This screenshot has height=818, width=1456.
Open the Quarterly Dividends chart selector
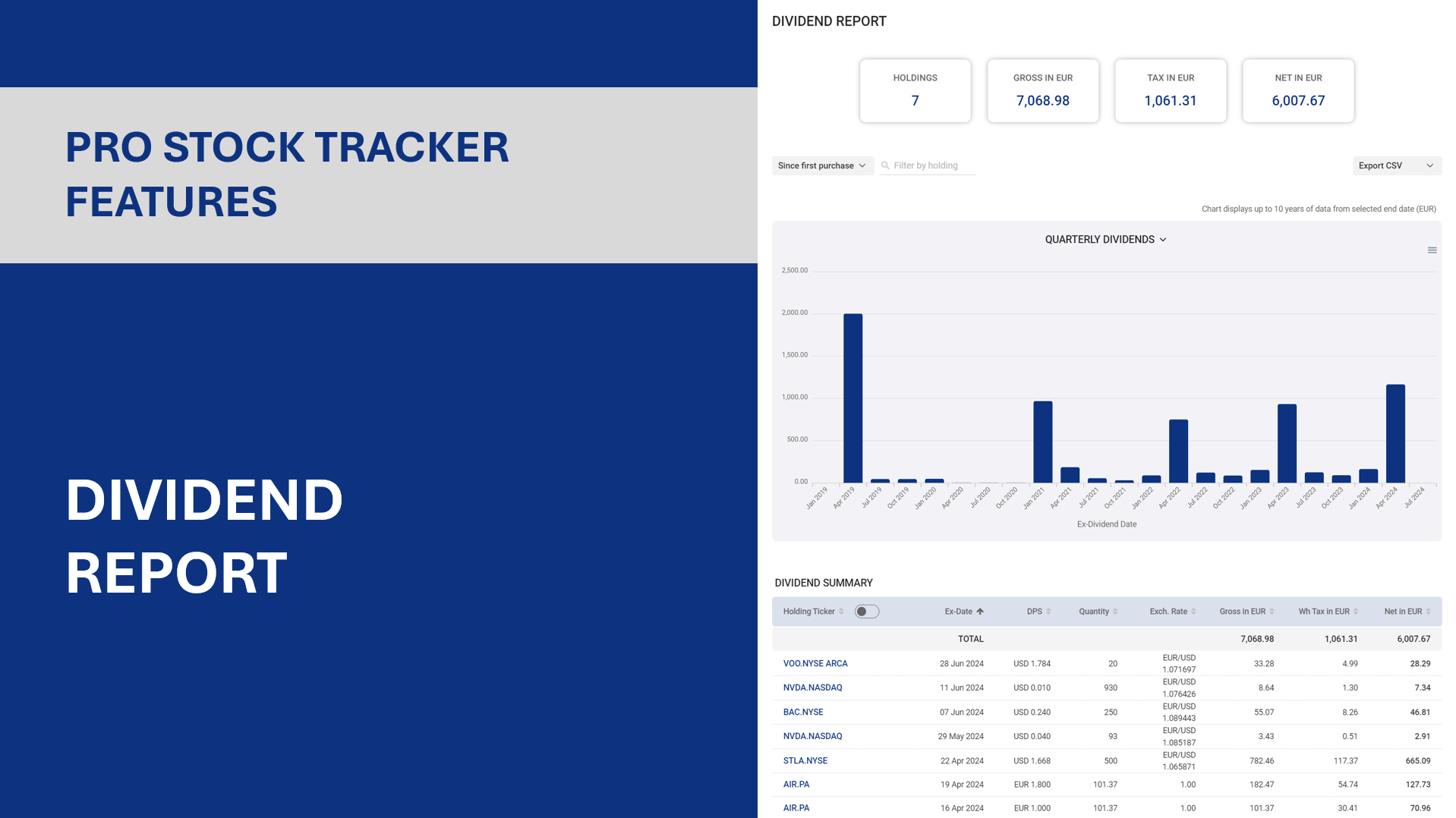pos(1105,240)
